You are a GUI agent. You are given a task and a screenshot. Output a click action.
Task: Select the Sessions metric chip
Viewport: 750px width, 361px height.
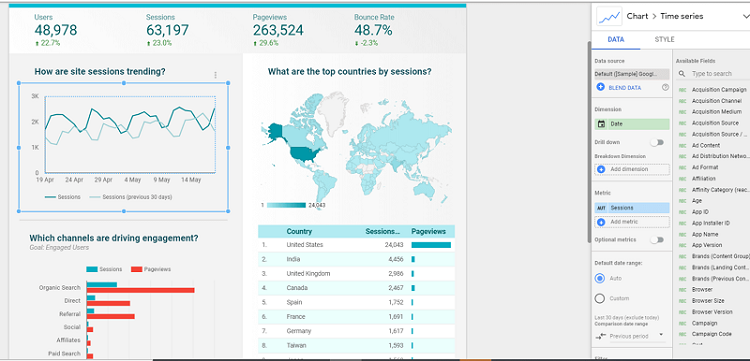pyautogui.click(x=632, y=208)
